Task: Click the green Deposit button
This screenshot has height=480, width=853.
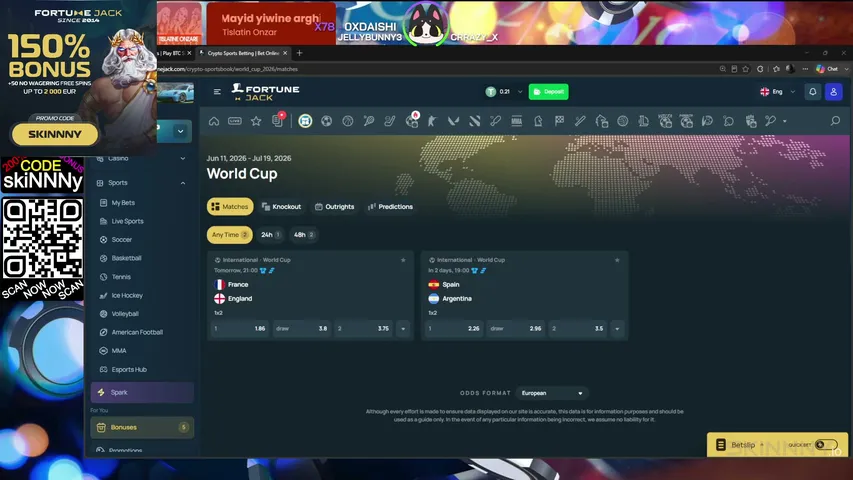Action: [x=548, y=92]
